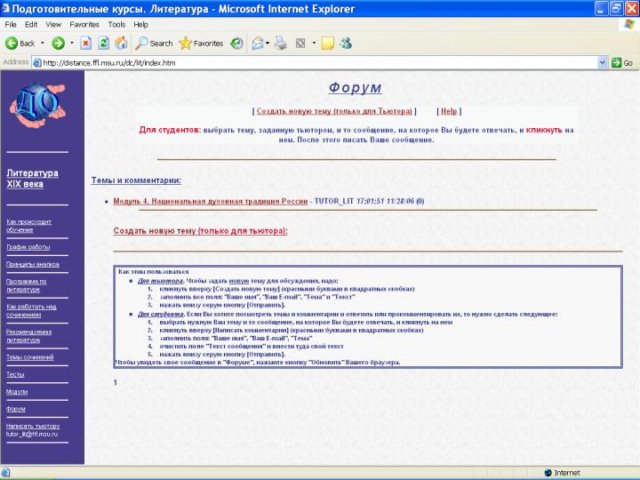Click the Internet zone status icon
640x480 pixels.
[x=548, y=473]
